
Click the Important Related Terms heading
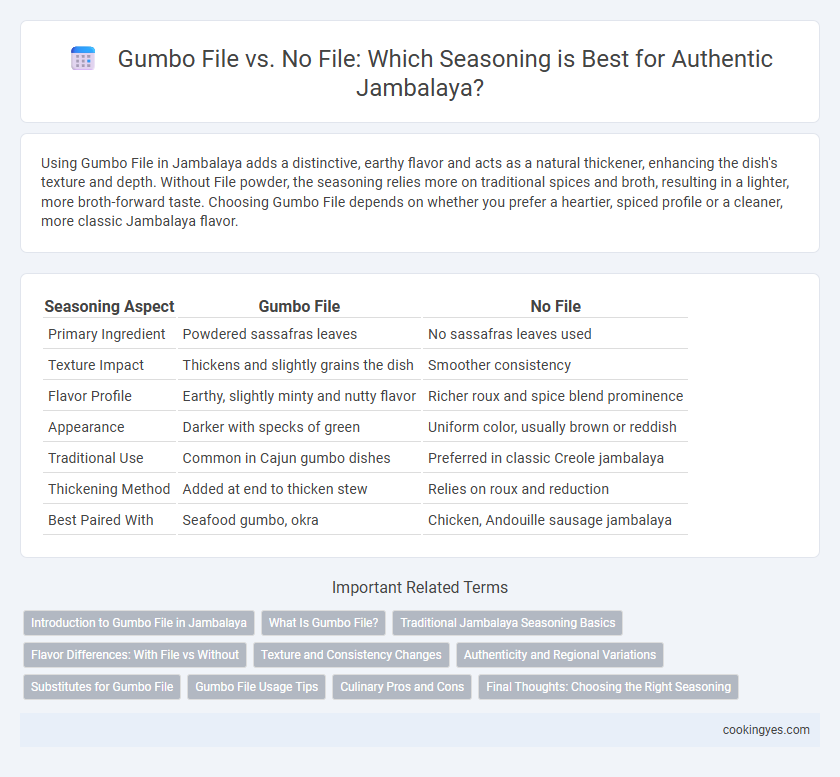419,587
